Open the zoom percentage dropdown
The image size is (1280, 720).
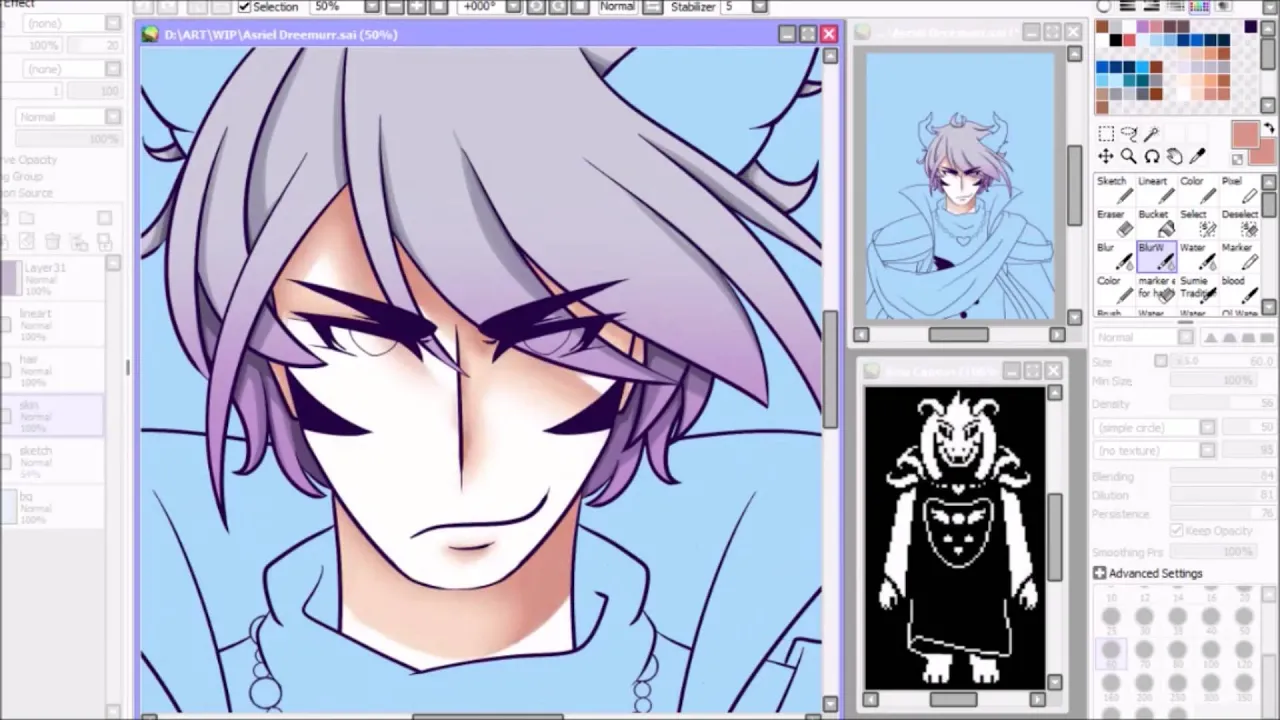[x=372, y=7]
